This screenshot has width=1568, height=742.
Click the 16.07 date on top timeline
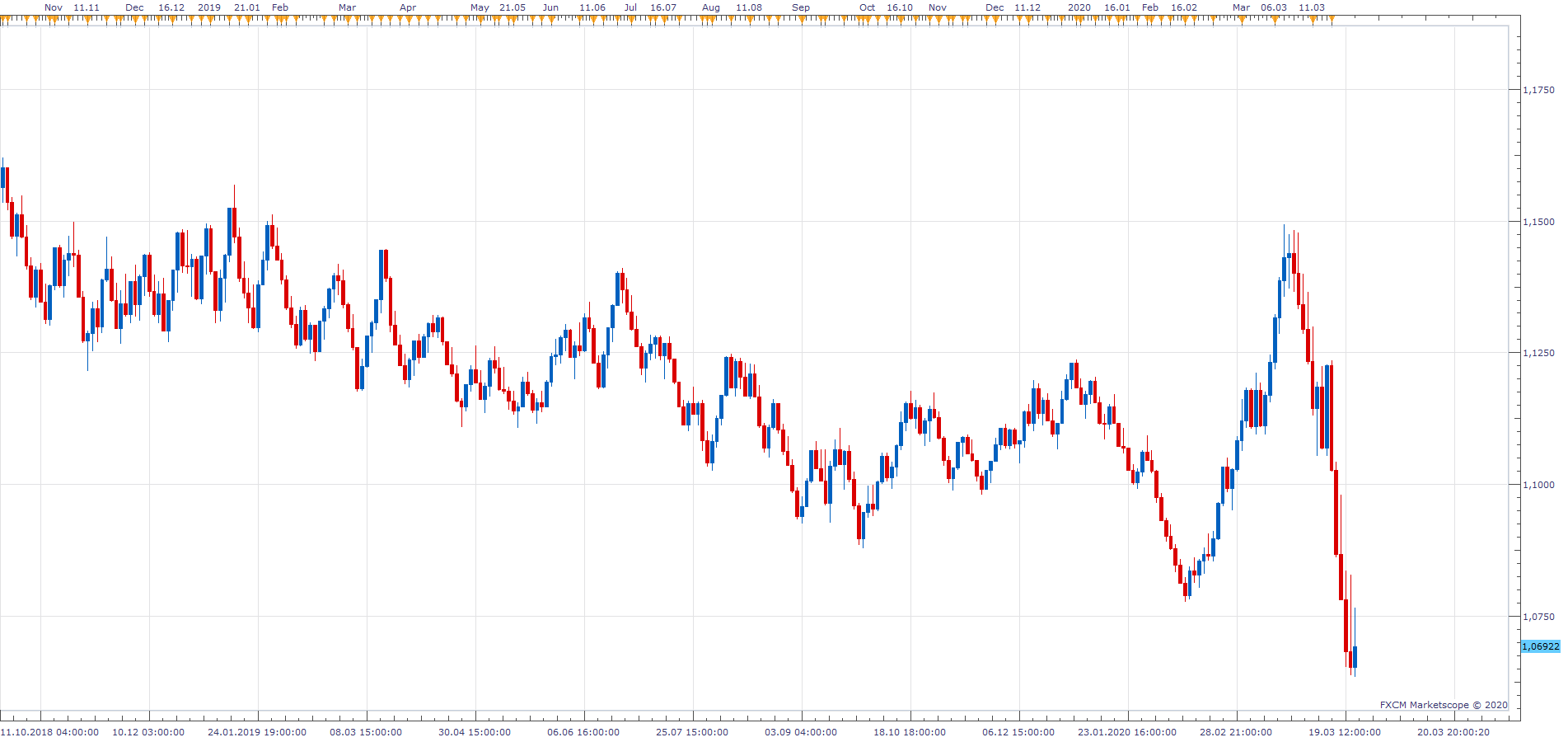coord(663,7)
